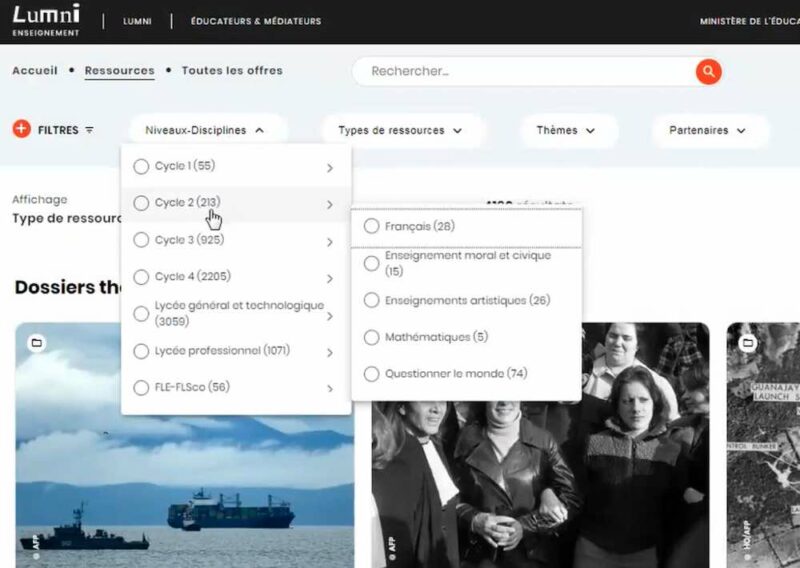Collapse the Niveaux-Disciplines dropdown
The height and width of the screenshot is (568, 800).
coord(205,130)
